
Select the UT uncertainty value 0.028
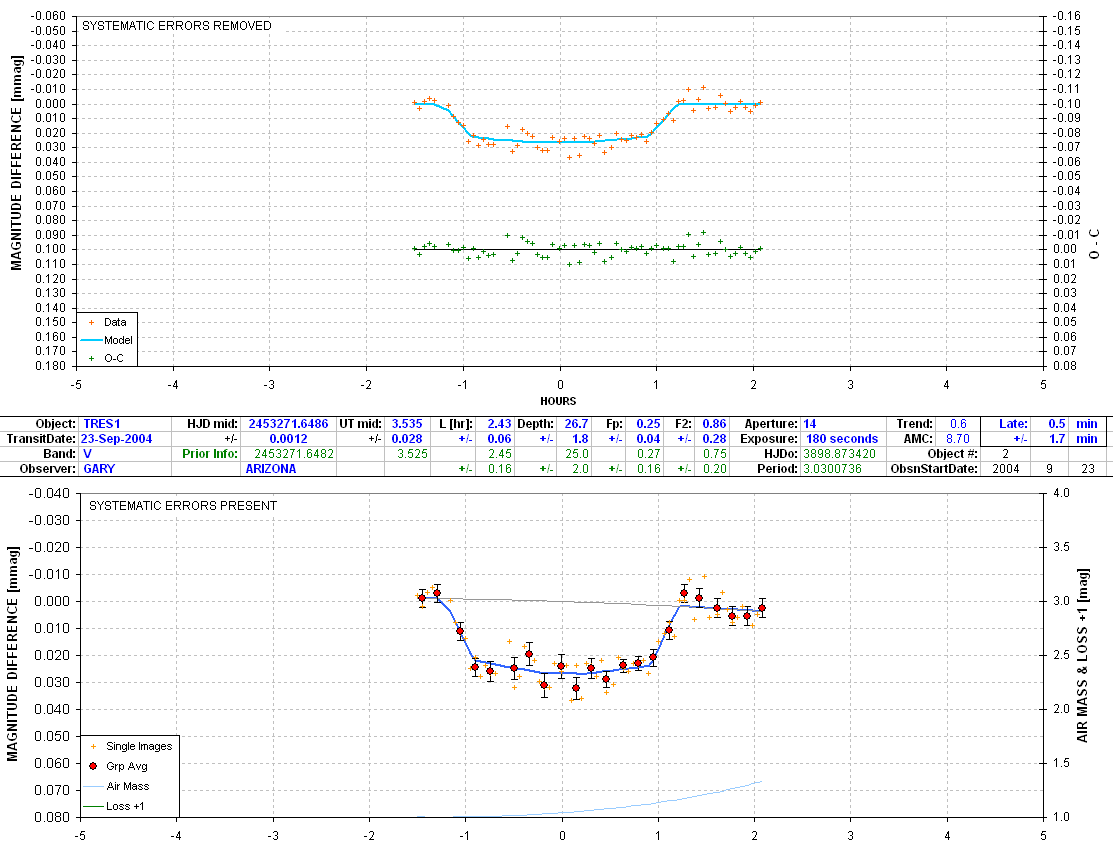click(407, 439)
